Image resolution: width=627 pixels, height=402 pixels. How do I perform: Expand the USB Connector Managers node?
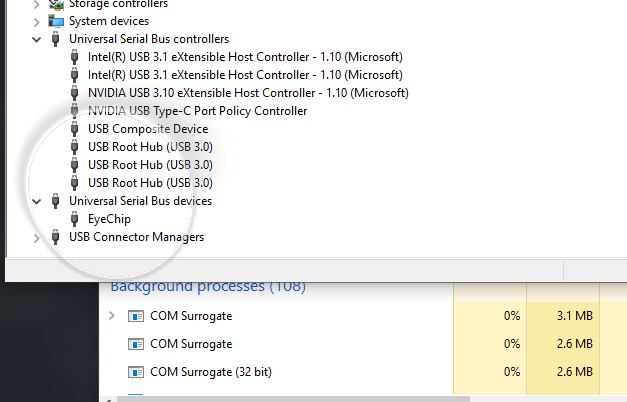pos(37,237)
